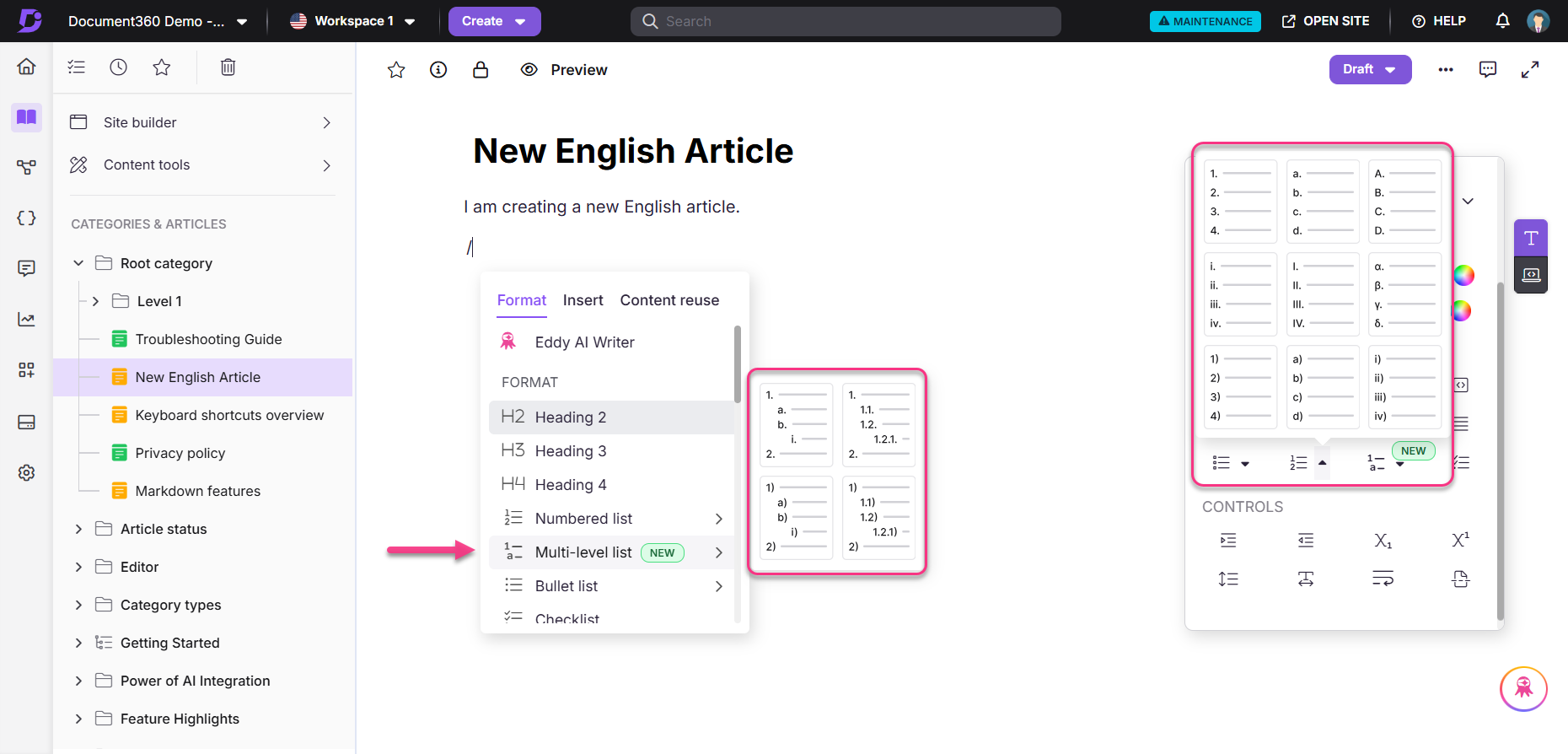Apply Subscript formatting
The width and height of the screenshot is (1568, 754).
(x=1383, y=541)
